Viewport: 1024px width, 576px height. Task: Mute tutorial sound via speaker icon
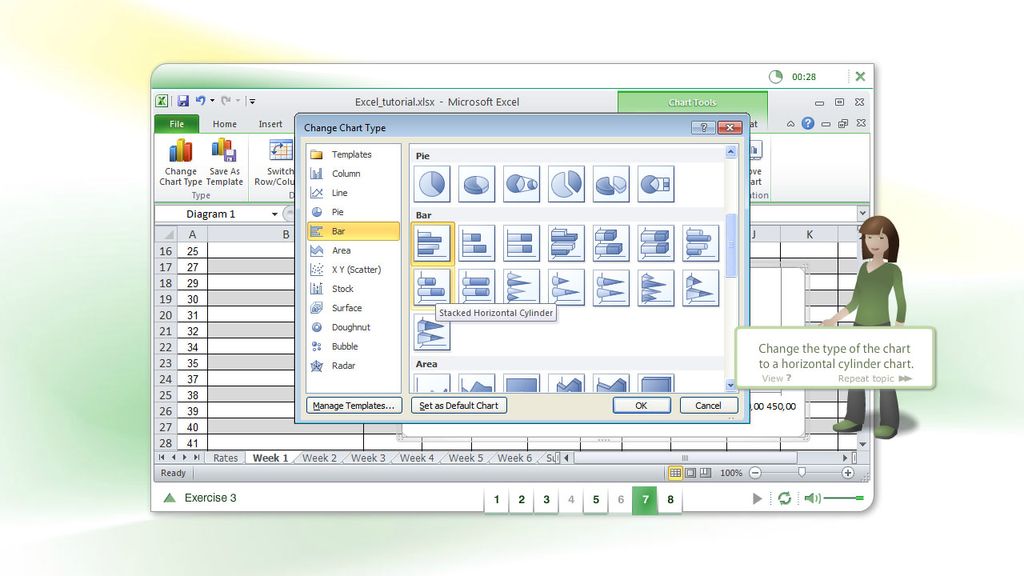click(x=812, y=498)
